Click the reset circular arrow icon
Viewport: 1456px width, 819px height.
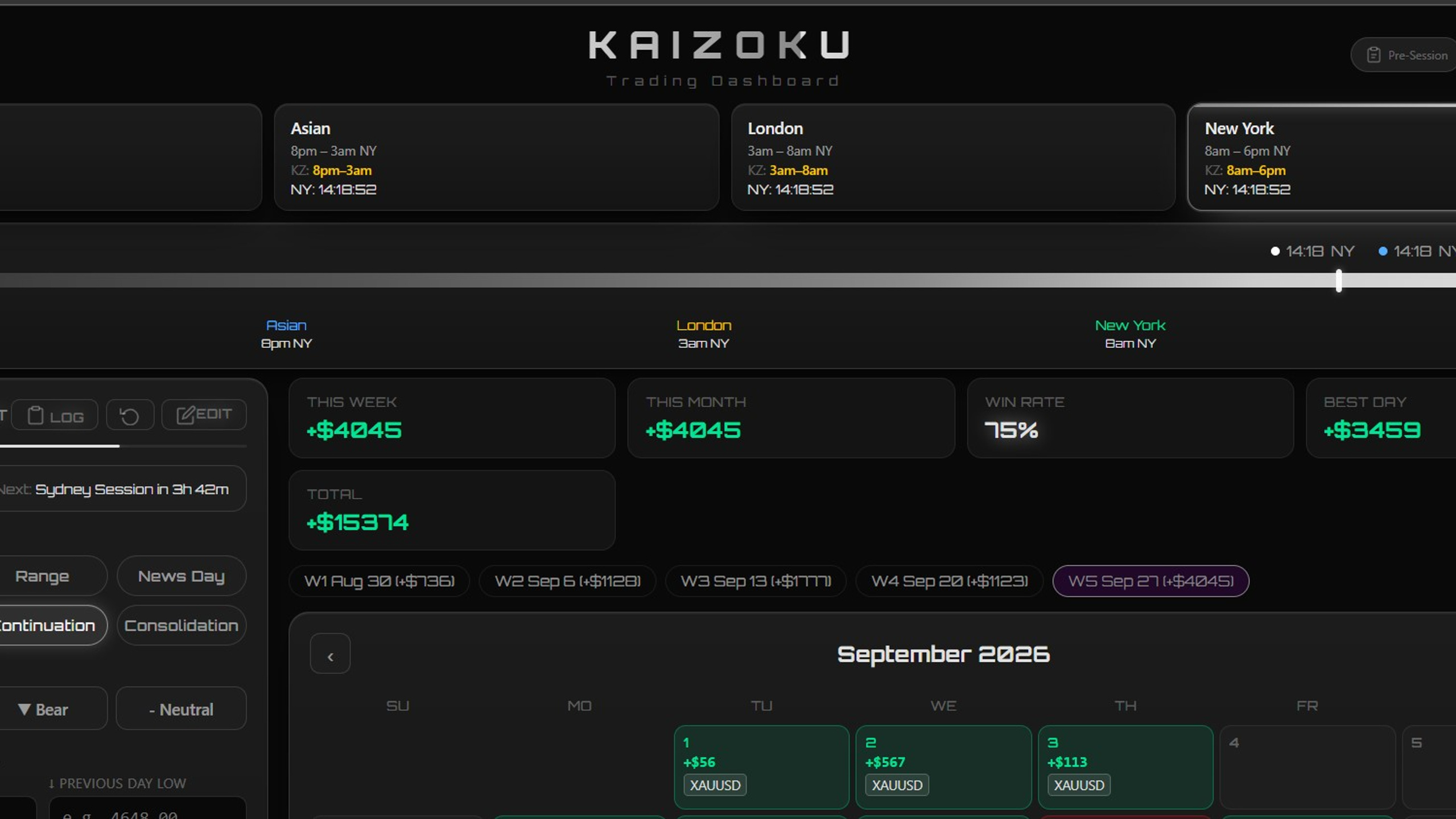tap(130, 415)
